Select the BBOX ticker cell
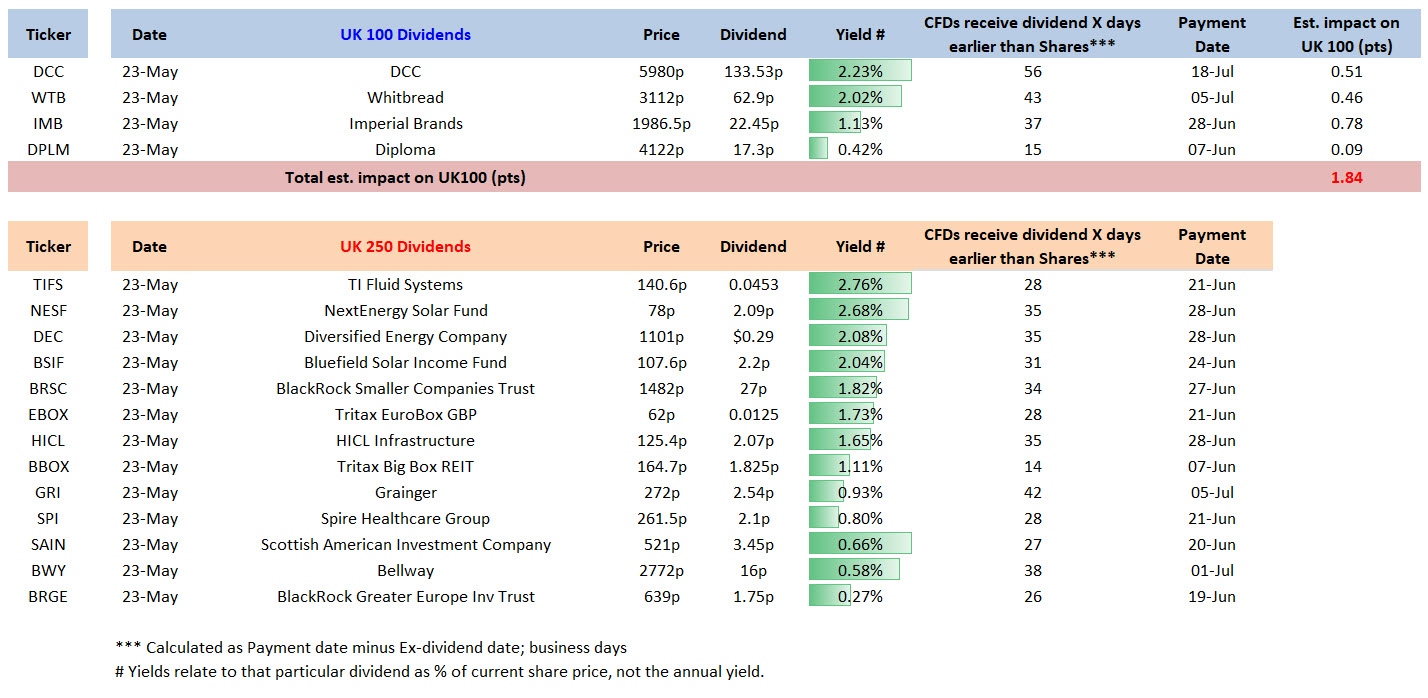The width and height of the screenshot is (1428, 698). (x=48, y=466)
